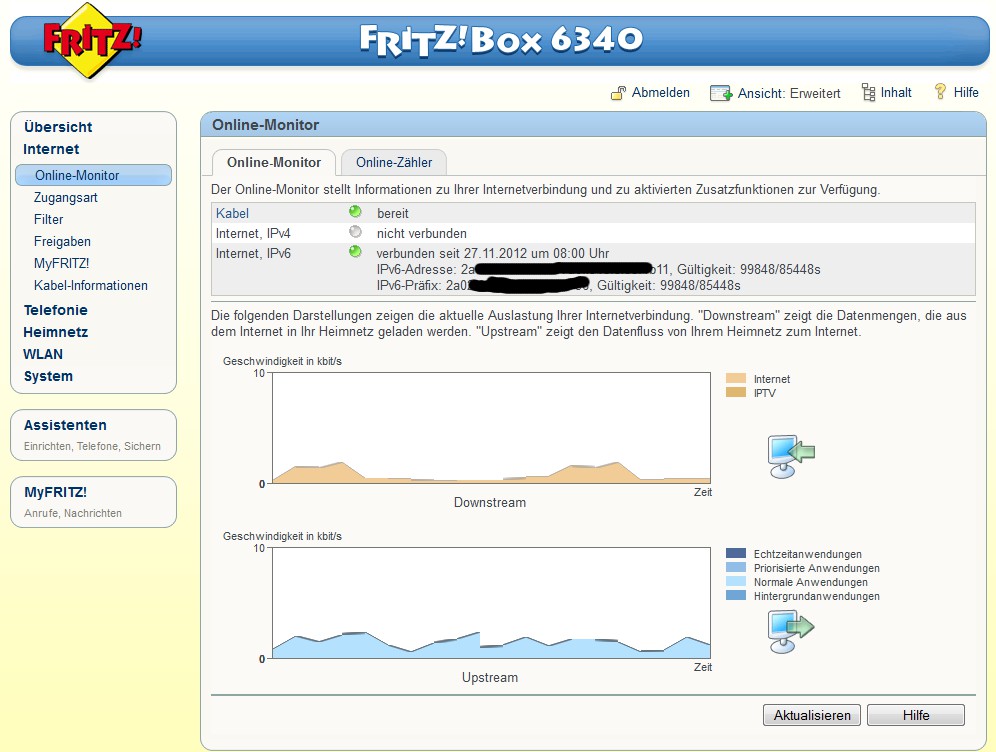The height and width of the screenshot is (752, 996).
Task: Open Übersicht in the sidebar
Action: [x=58, y=127]
